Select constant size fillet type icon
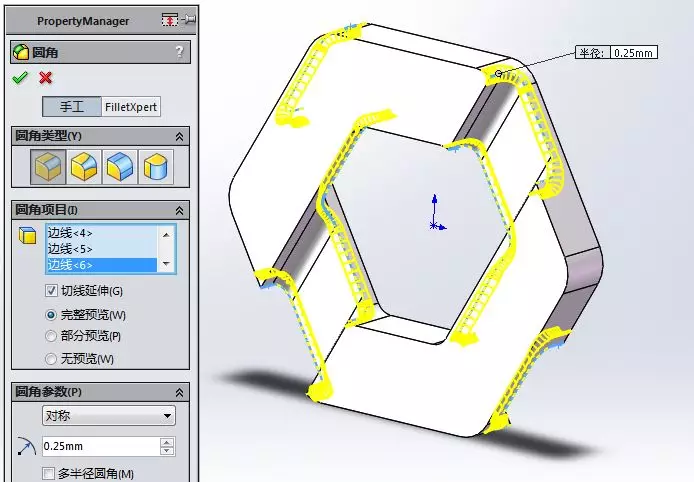This screenshot has width=694, height=482. [x=48, y=166]
